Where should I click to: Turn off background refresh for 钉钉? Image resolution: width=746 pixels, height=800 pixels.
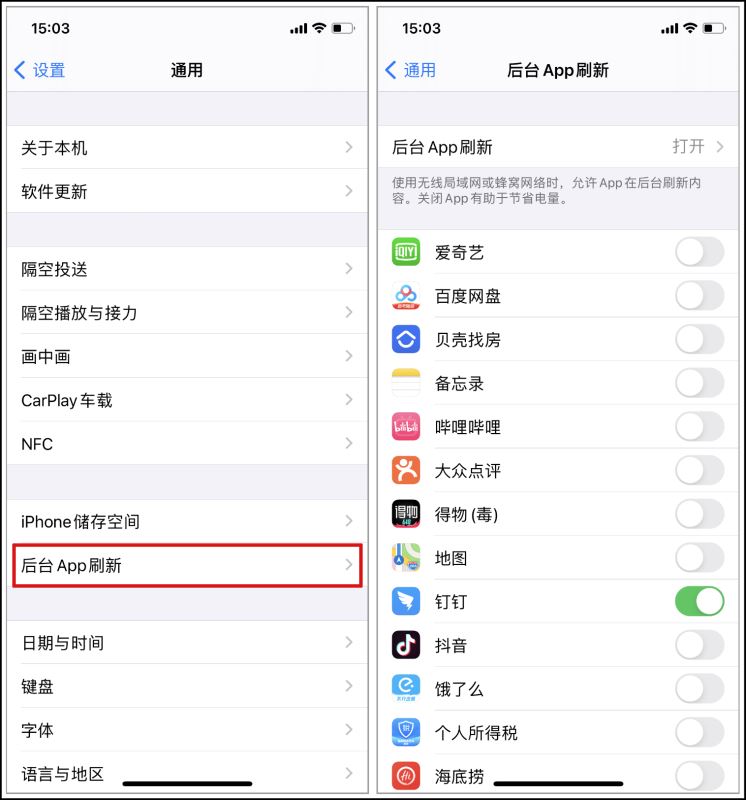(699, 601)
